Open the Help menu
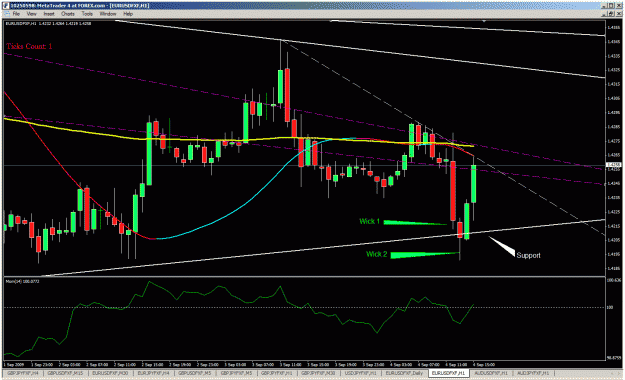This screenshot has height=380, width=625. point(128,14)
